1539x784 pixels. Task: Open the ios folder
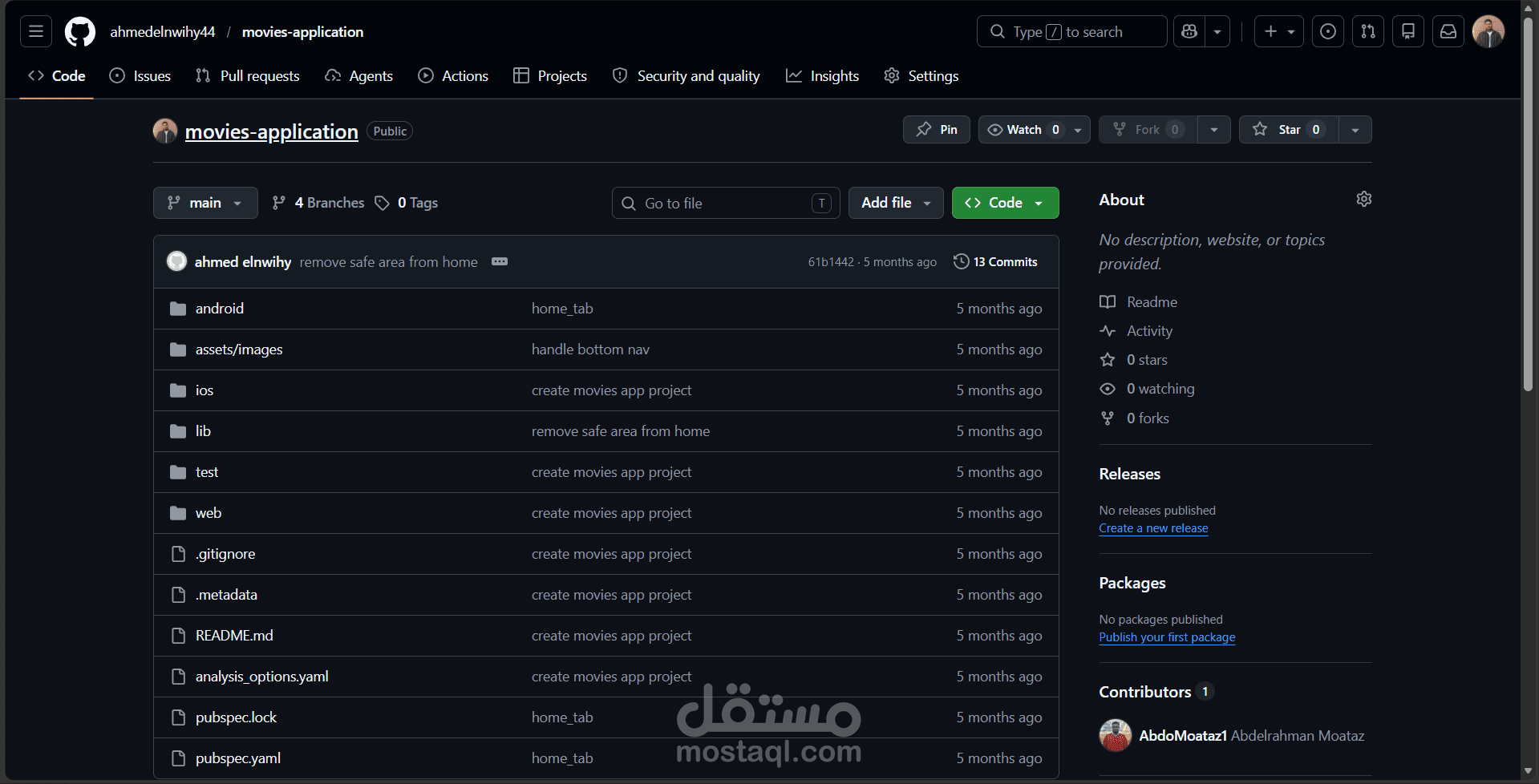point(205,390)
